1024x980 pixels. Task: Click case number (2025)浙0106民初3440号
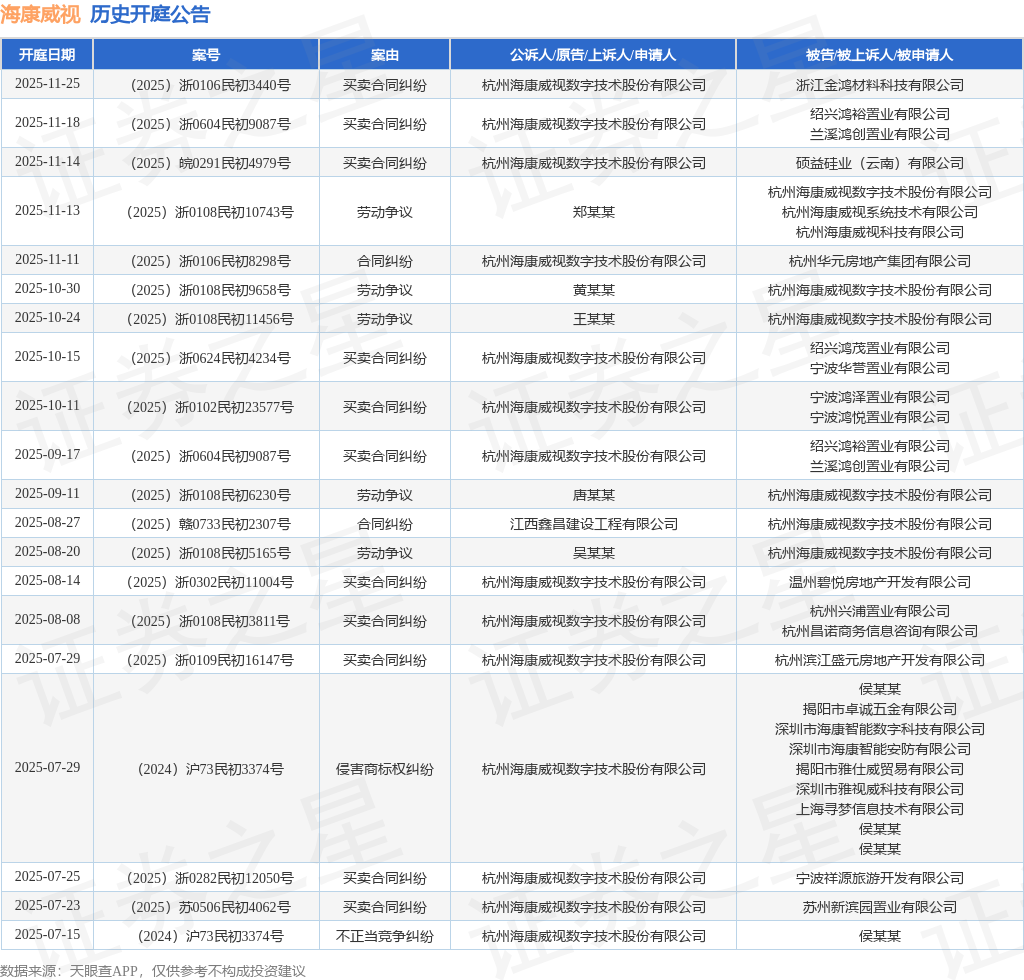coord(210,85)
